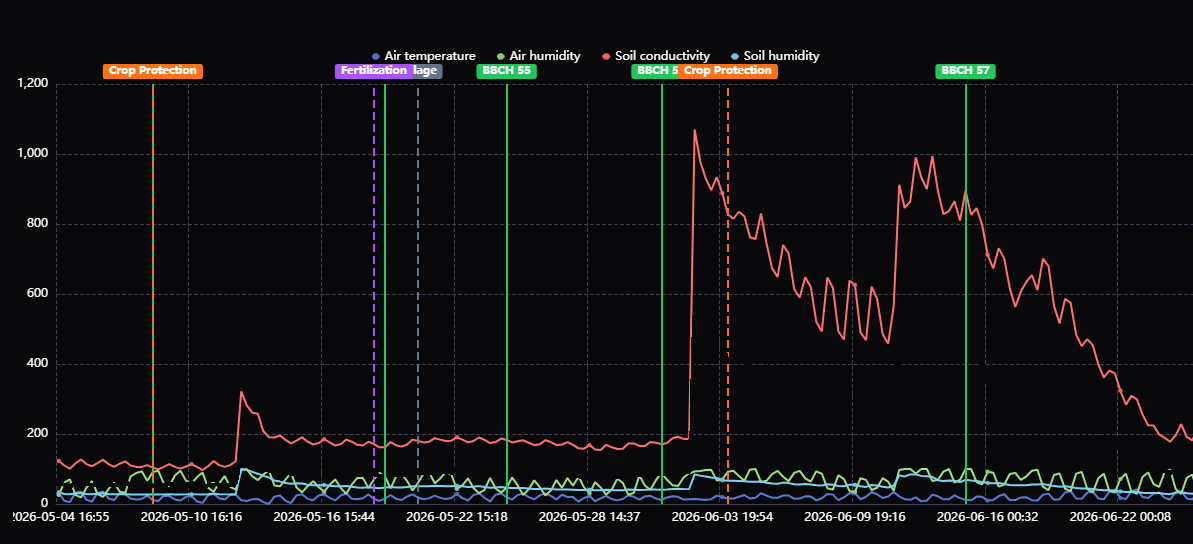This screenshot has width=1193, height=544.
Task: Click the 1,200 y-axis value
Action: pyautogui.click(x=33, y=83)
